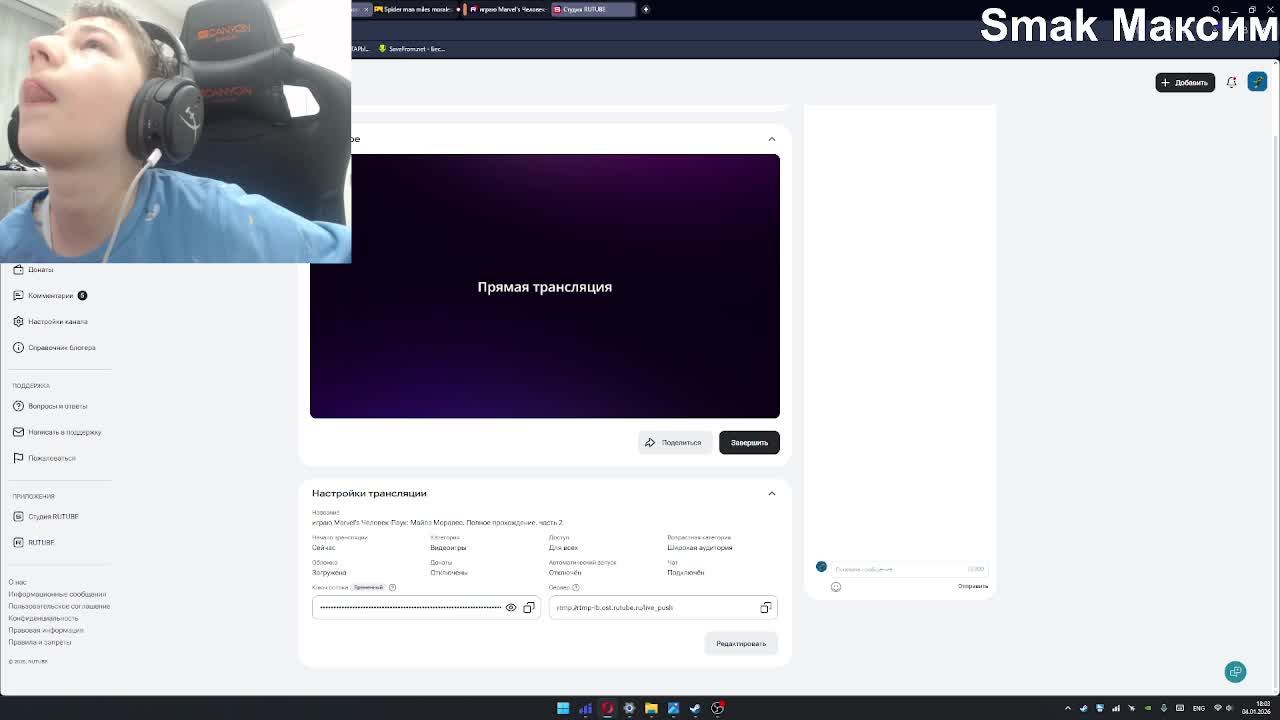Send the chat message with Отправить
Image resolution: width=1280 pixels, height=720 pixels.
click(x=973, y=586)
